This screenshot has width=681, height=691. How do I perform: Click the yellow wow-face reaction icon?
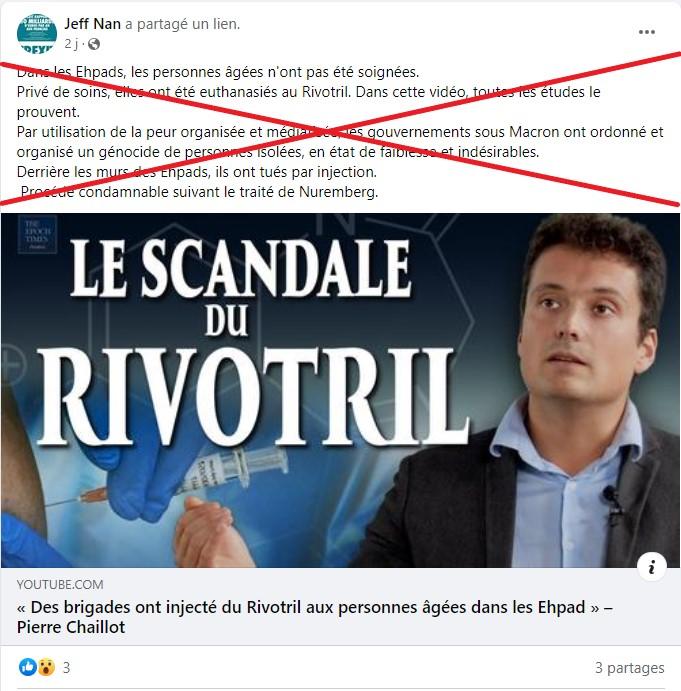click(46, 667)
